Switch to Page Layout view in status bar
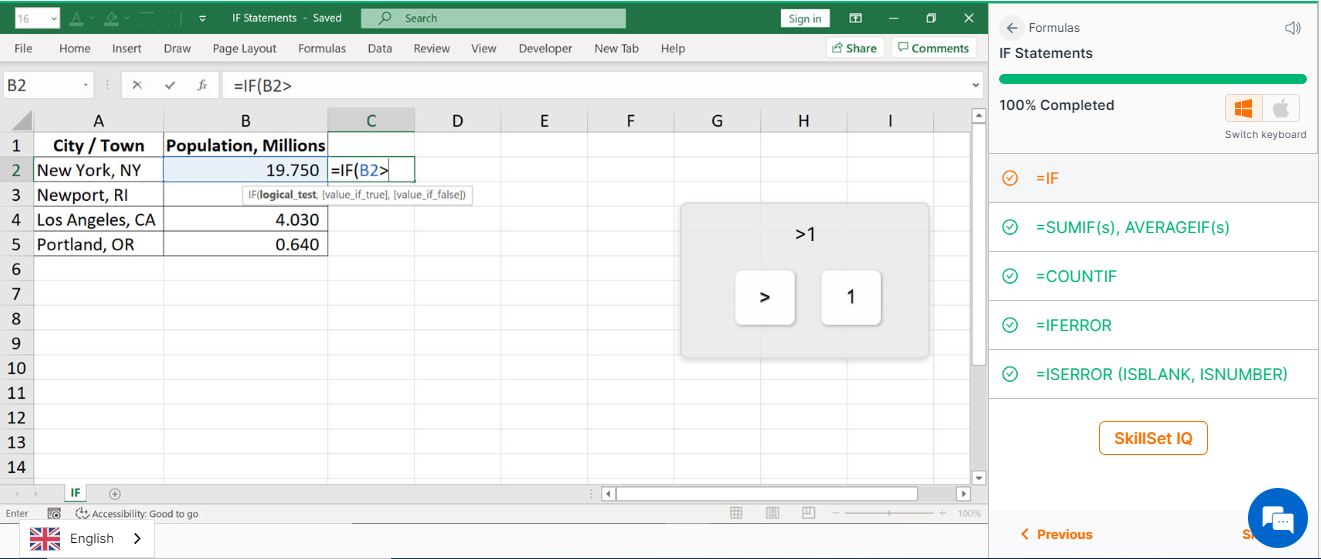Image resolution: width=1321 pixels, height=559 pixels. [x=771, y=513]
